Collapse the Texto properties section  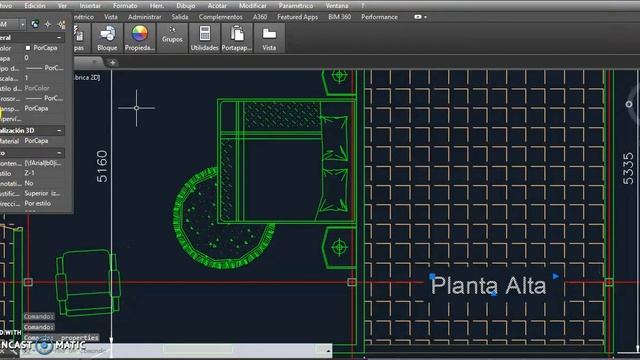coord(59,153)
